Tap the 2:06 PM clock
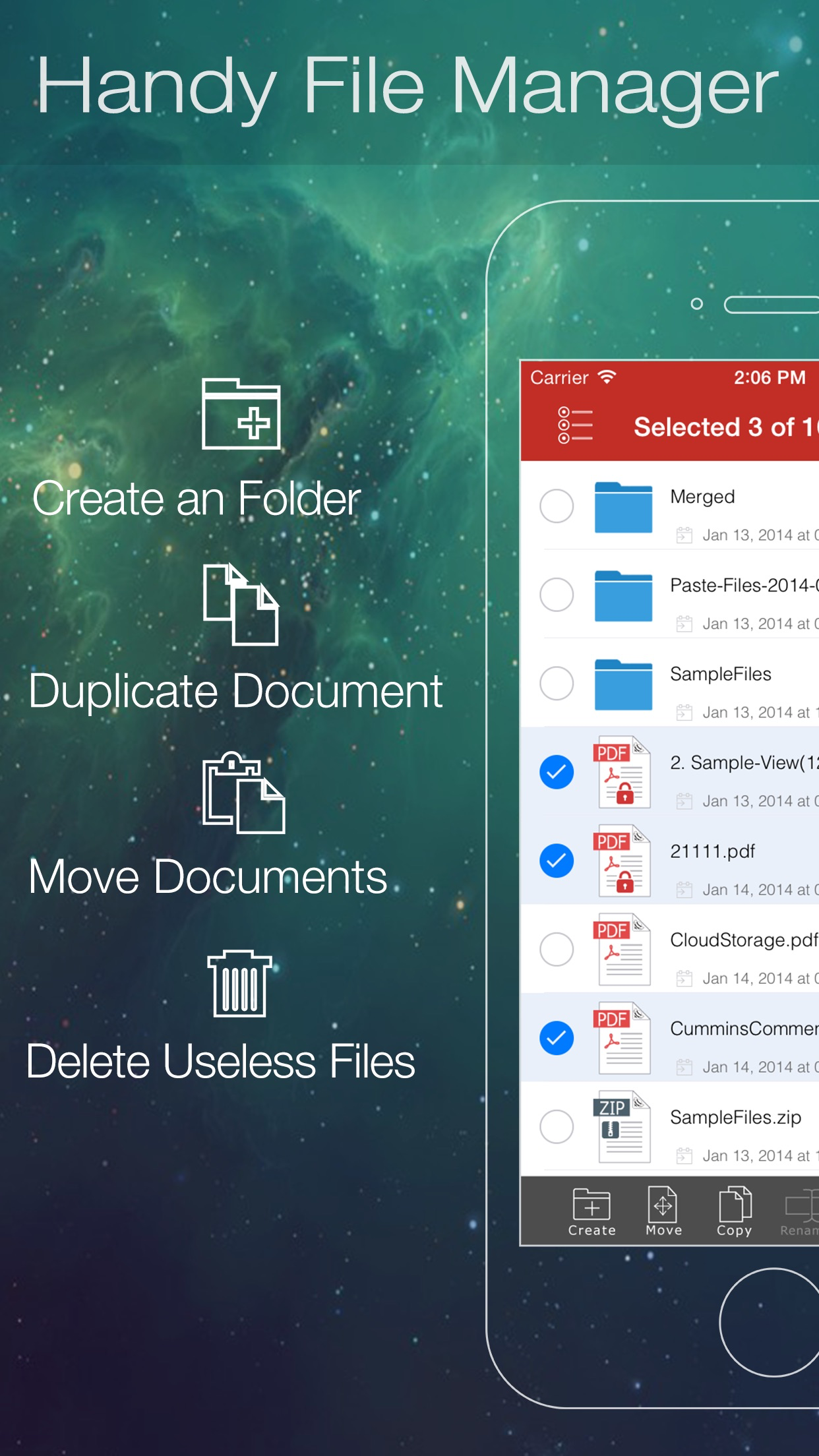The width and height of the screenshot is (819, 1456). pos(770,377)
